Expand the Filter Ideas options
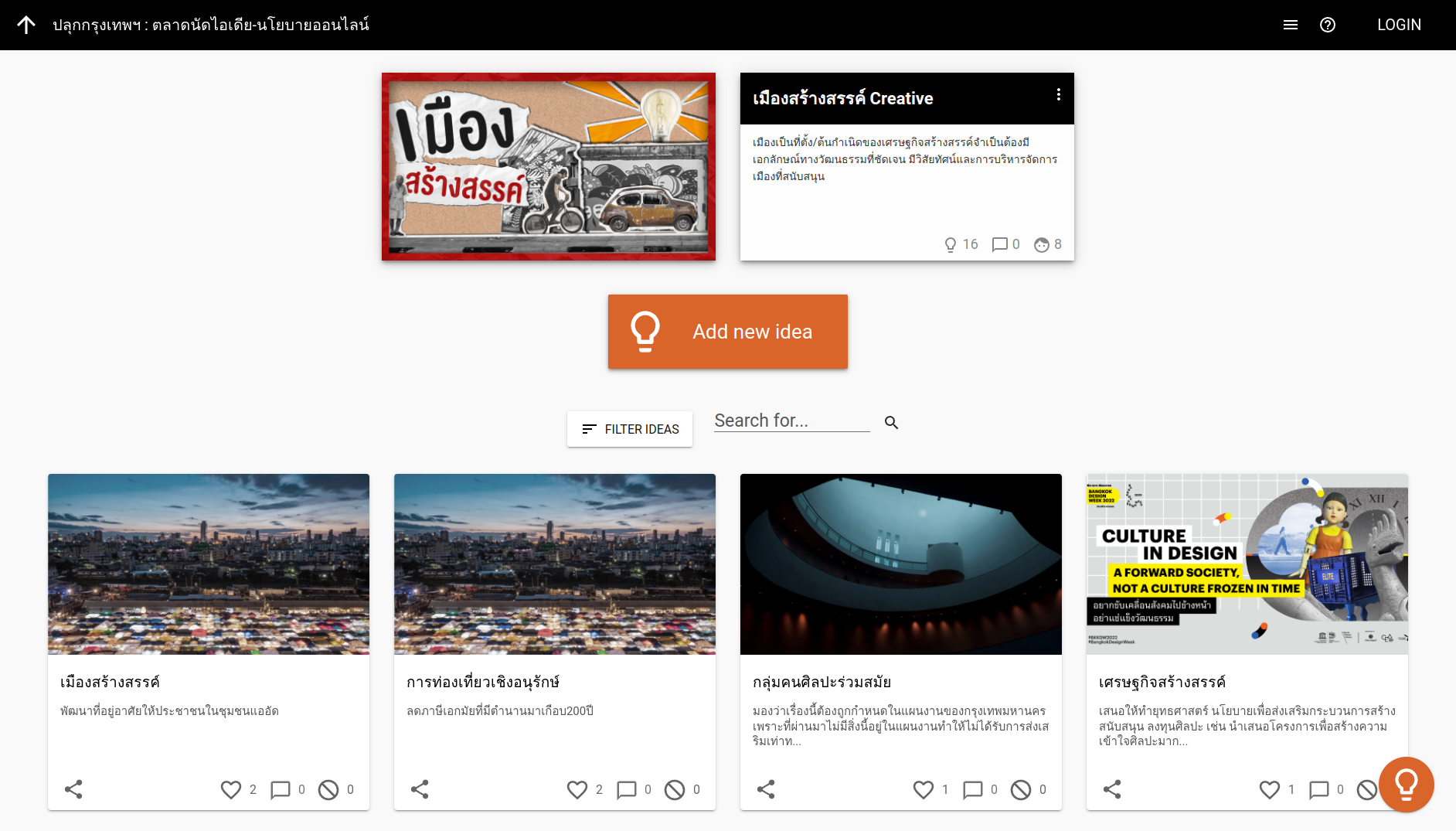The width and height of the screenshot is (1456, 831). (x=630, y=429)
